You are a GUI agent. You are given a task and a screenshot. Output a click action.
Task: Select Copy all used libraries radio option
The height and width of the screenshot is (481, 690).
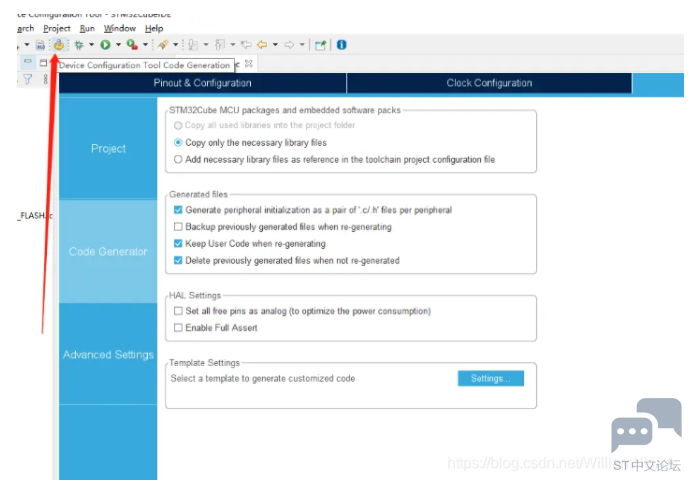[x=178, y=125]
